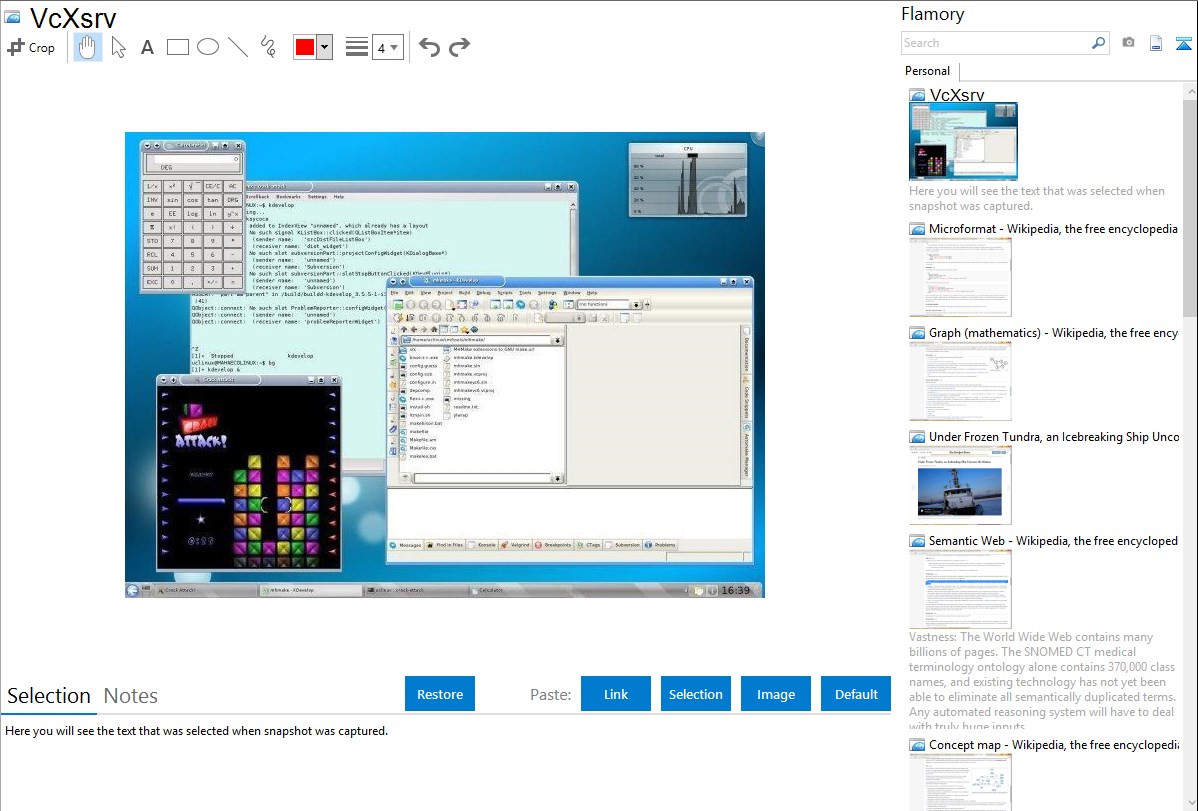Click the Under Frozen Tundra entry icon

click(917, 436)
